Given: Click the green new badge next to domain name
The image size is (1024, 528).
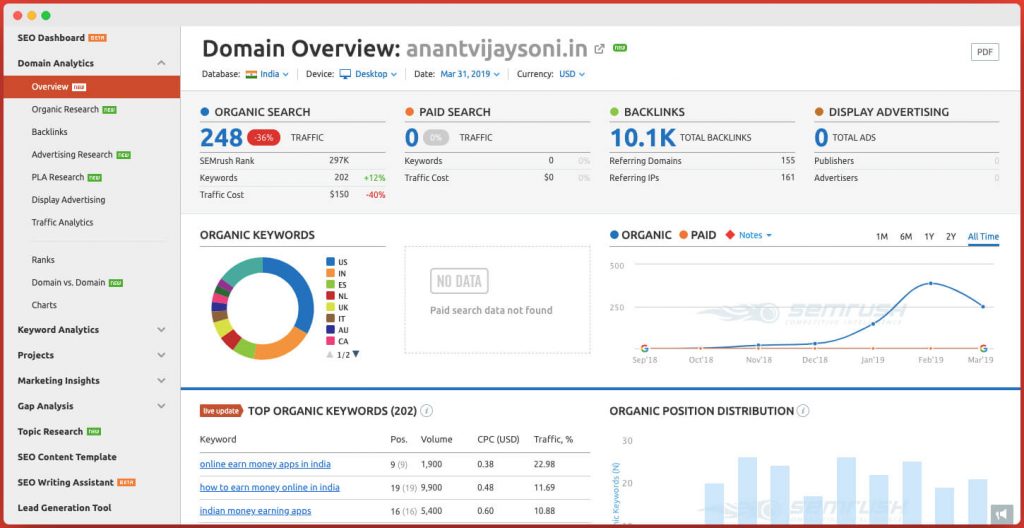Looking at the screenshot, I should (x=620, y=48).
